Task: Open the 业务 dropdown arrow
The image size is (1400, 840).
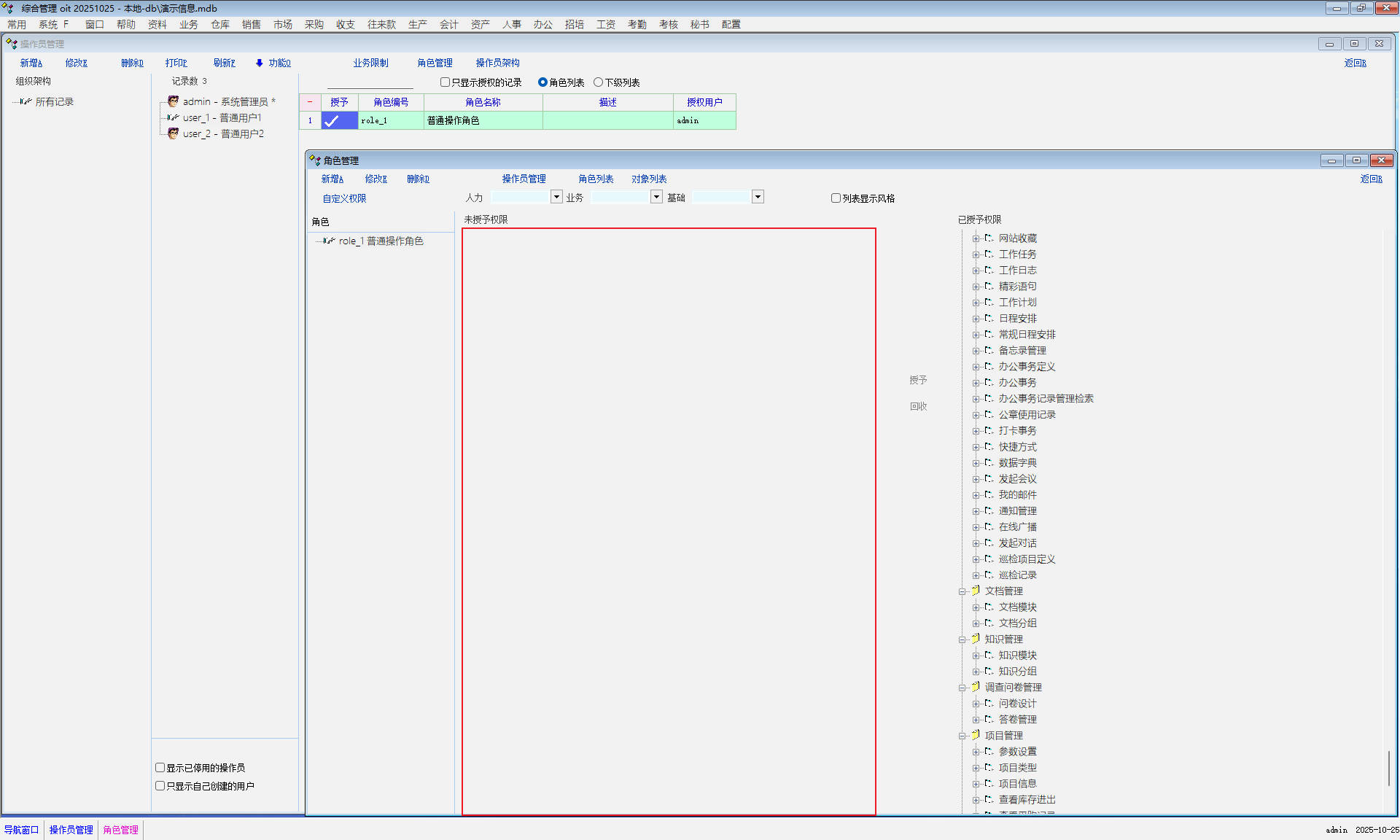Action: [x=656, y=197]
